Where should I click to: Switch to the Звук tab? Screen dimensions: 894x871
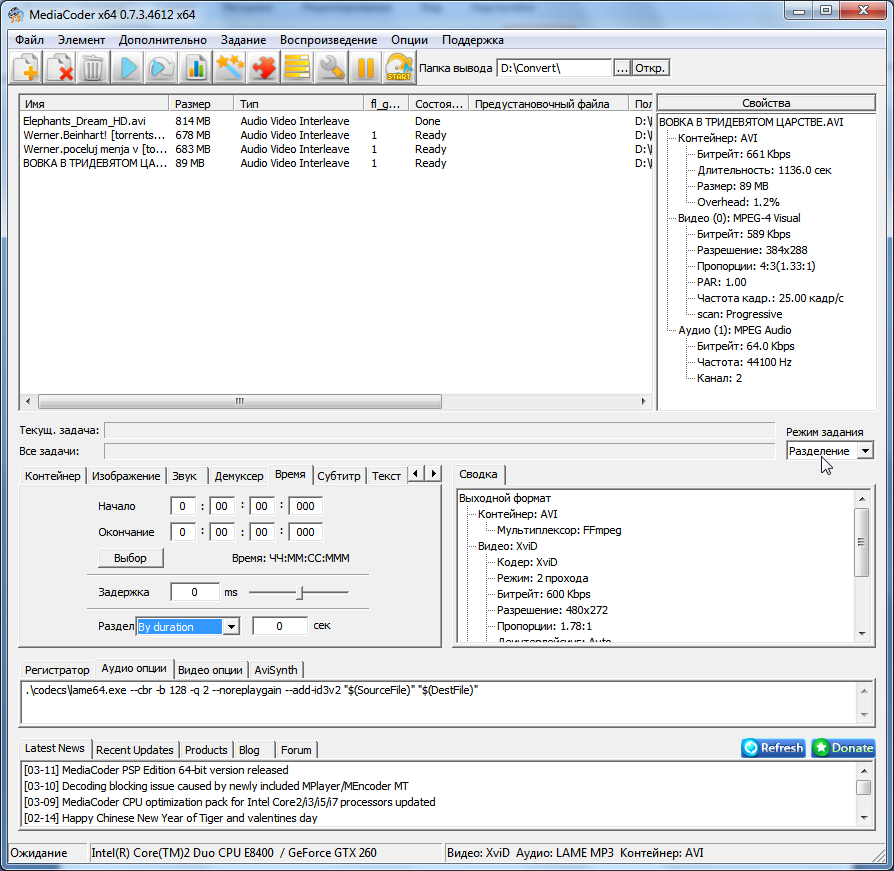coord(184,476)
